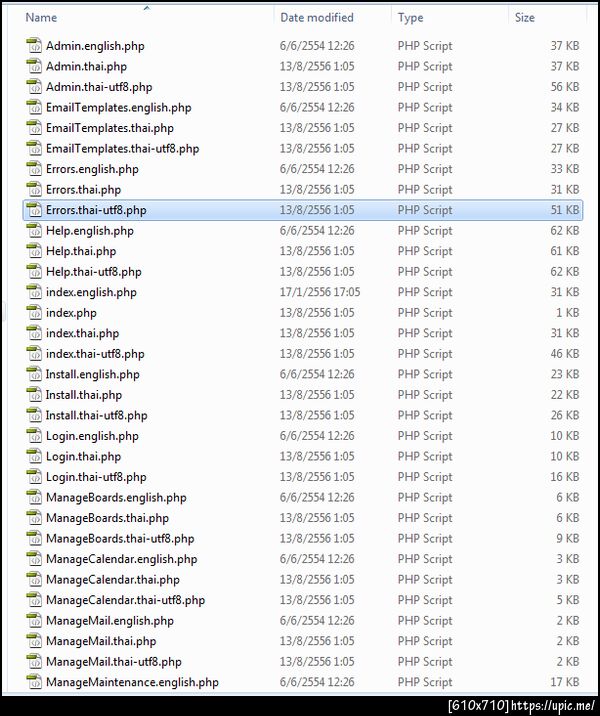600x716 pixels.
Task: Select the ManageMail.english.php file name
Action: click(x=110, y=621)
